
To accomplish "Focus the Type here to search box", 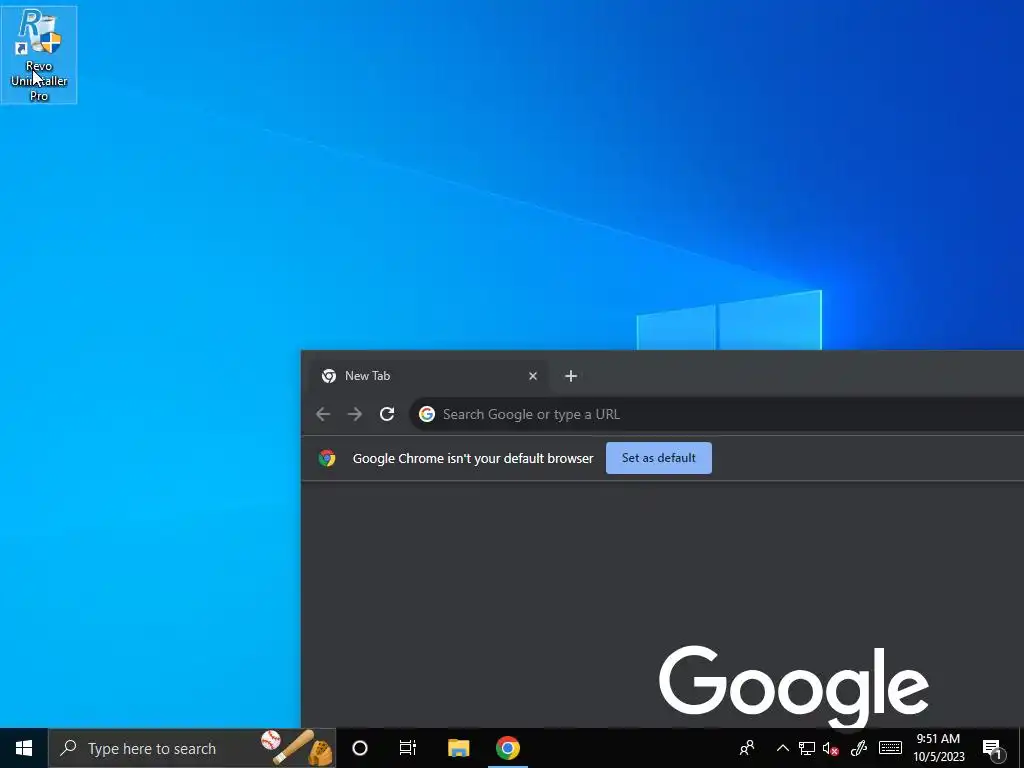I will [x=192, y=748].
